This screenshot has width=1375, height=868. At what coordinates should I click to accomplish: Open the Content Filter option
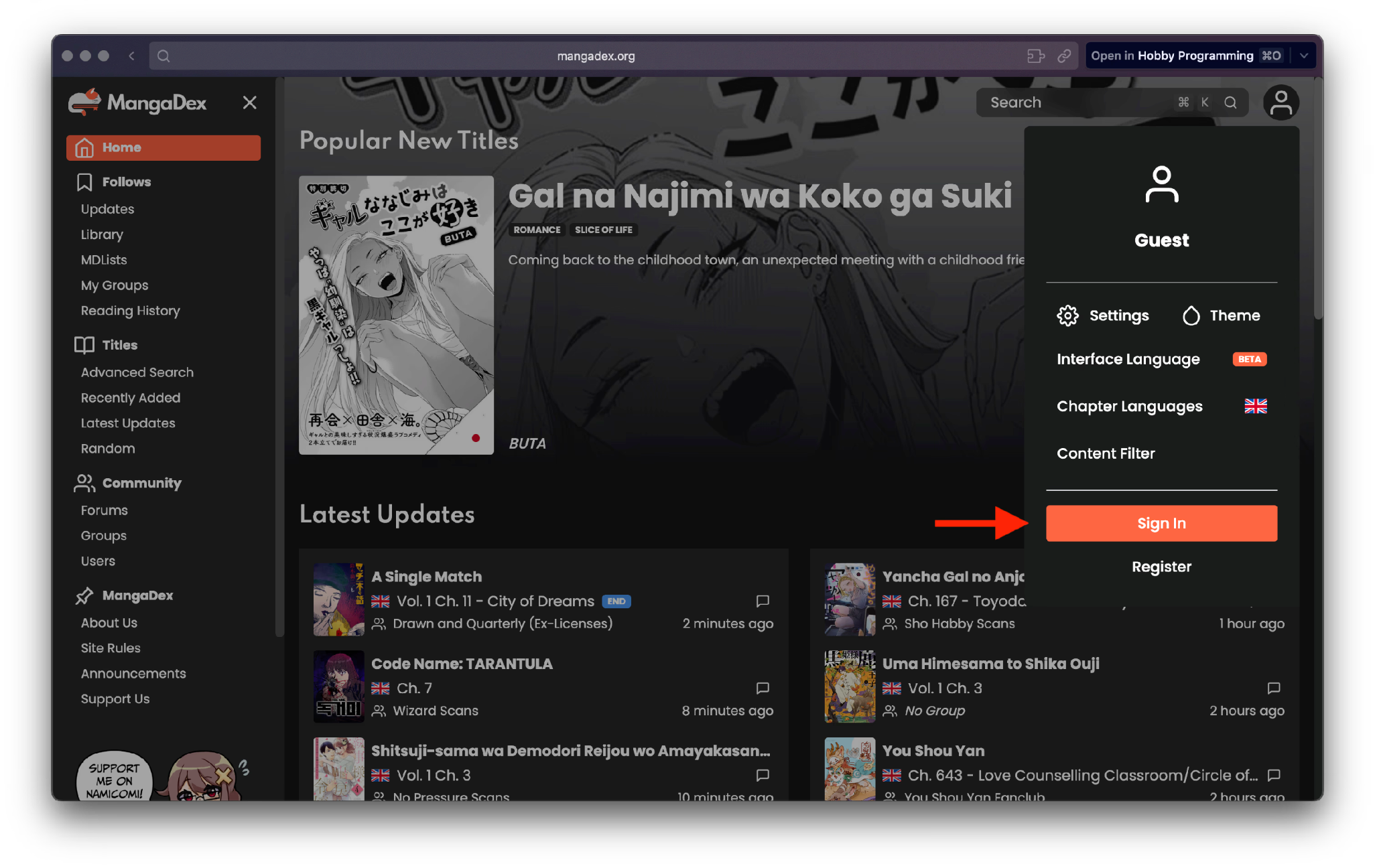(1106, 453)
